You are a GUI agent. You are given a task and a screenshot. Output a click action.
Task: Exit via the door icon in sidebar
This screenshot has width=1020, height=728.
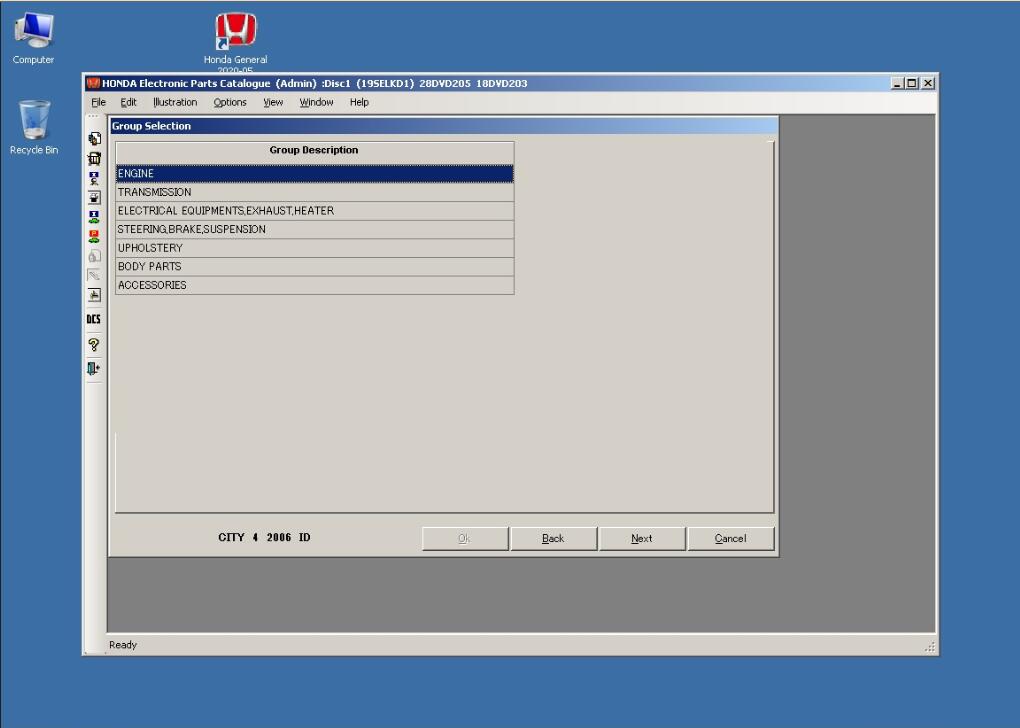coord(94,368)
